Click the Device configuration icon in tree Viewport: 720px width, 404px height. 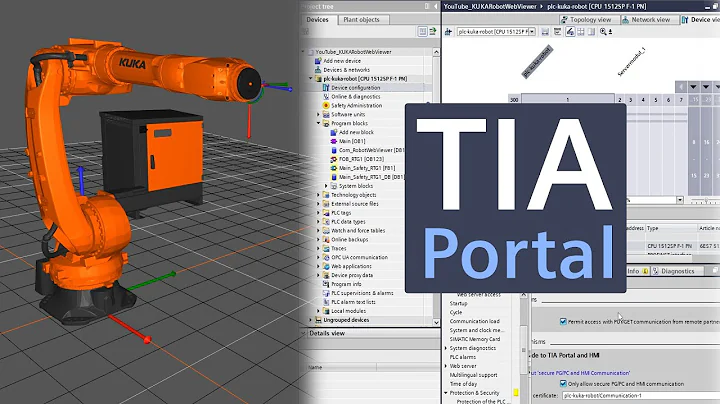326,88
